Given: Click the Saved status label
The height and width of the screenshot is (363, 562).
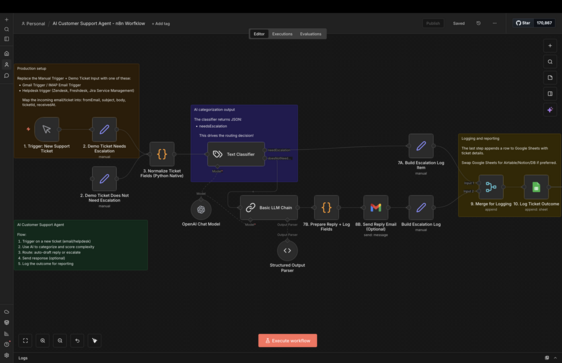Looking at the screenshot, I should [x=459, y=23].
